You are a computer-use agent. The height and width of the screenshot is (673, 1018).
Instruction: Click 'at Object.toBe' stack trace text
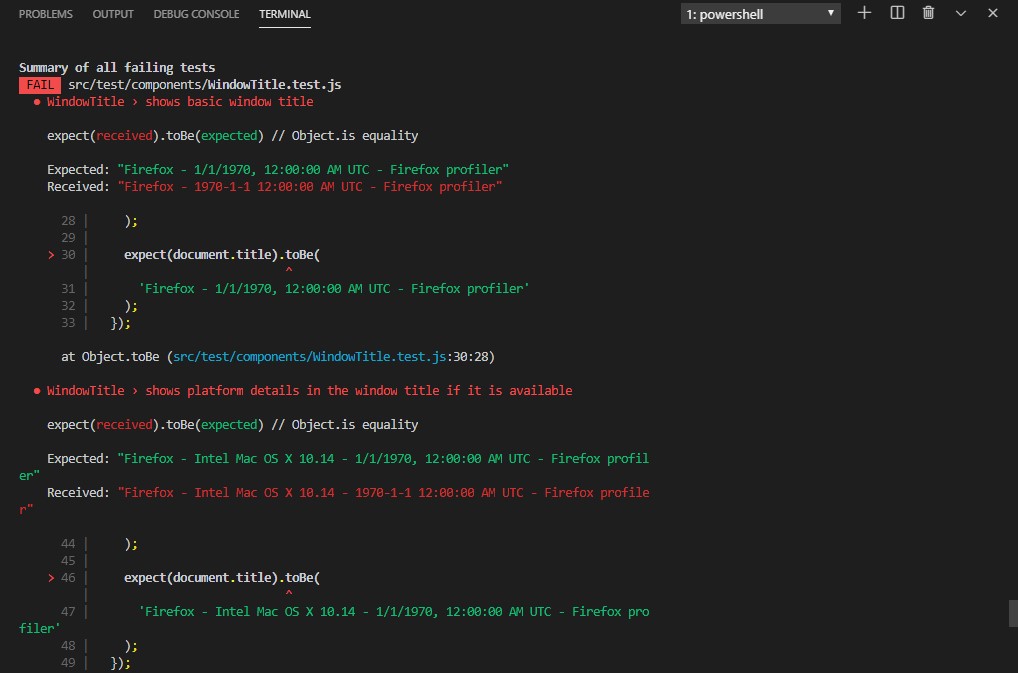[110, 356]
